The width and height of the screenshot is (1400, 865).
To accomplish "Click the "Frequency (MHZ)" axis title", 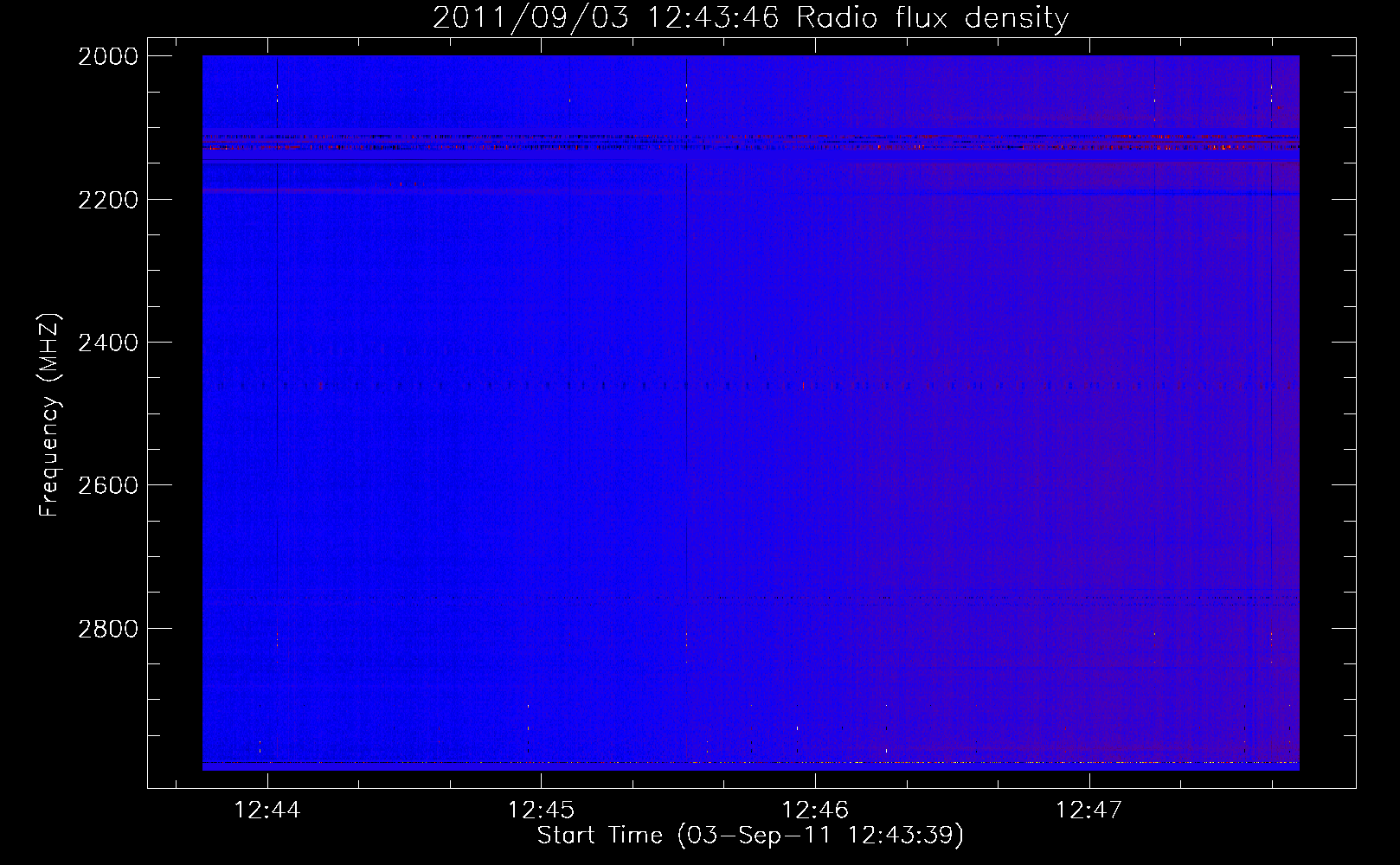I will 50,415.
